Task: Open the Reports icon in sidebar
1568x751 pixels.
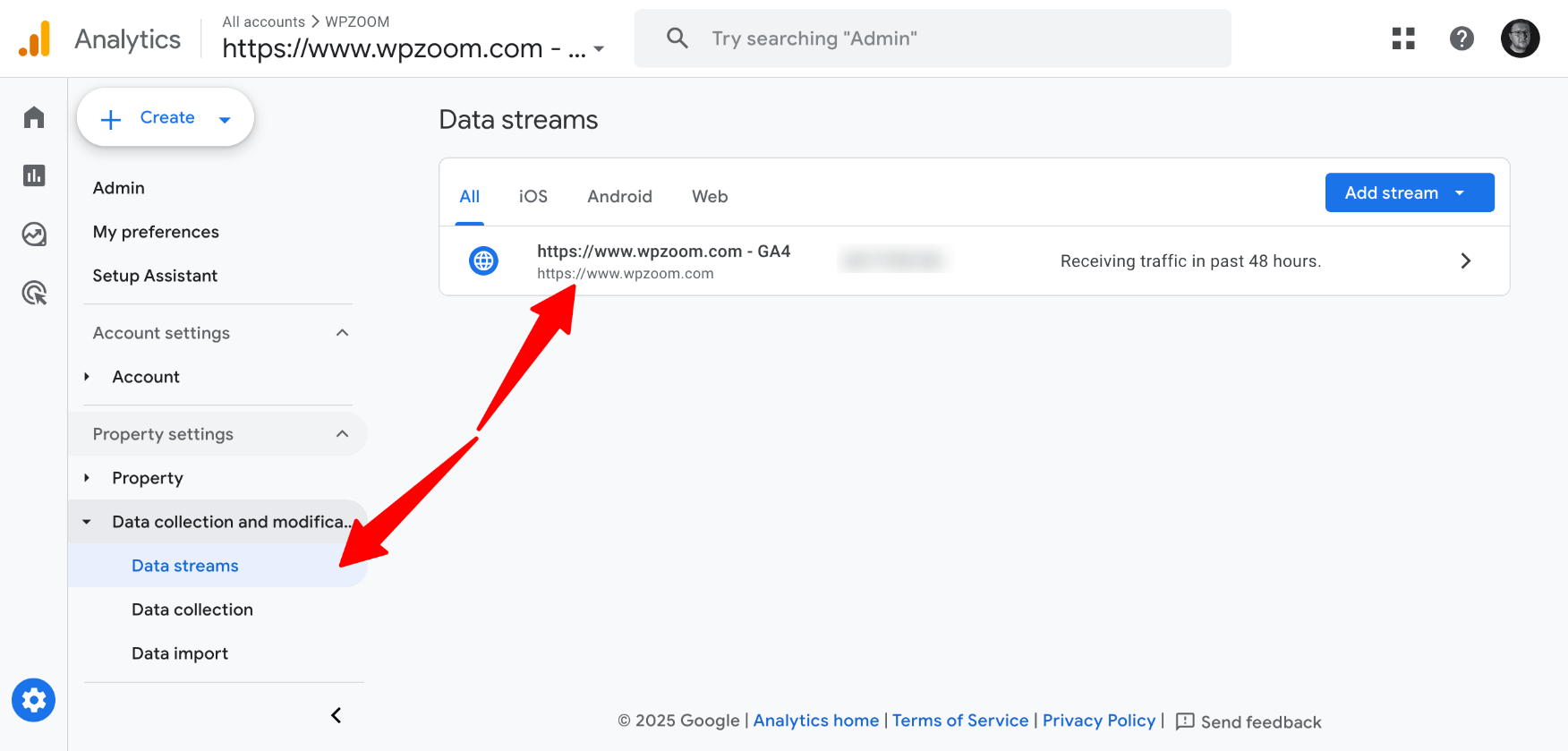Action: point(34,175)
